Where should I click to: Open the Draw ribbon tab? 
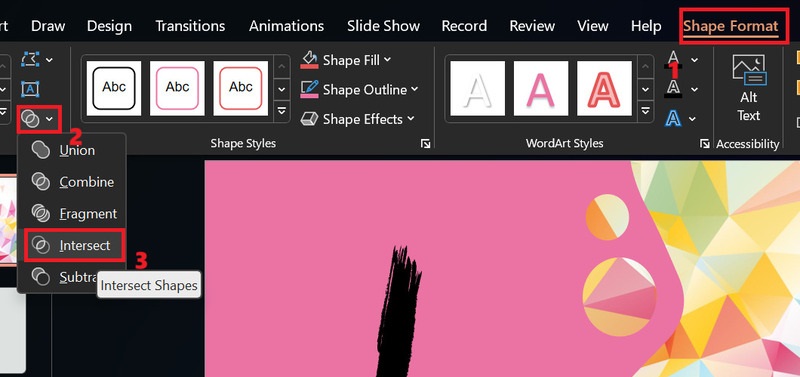pos(48,26)
